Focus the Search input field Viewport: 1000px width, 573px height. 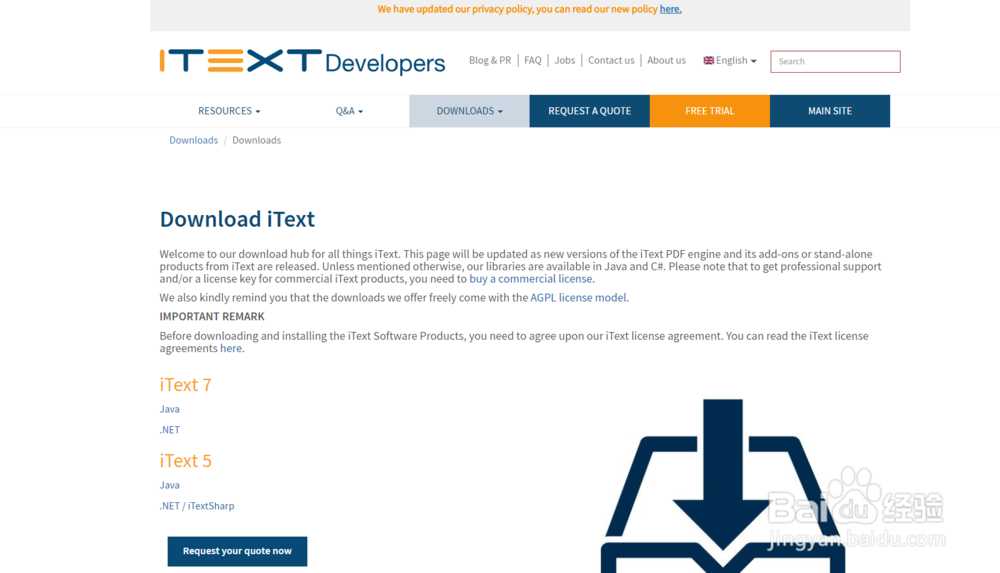835,61
